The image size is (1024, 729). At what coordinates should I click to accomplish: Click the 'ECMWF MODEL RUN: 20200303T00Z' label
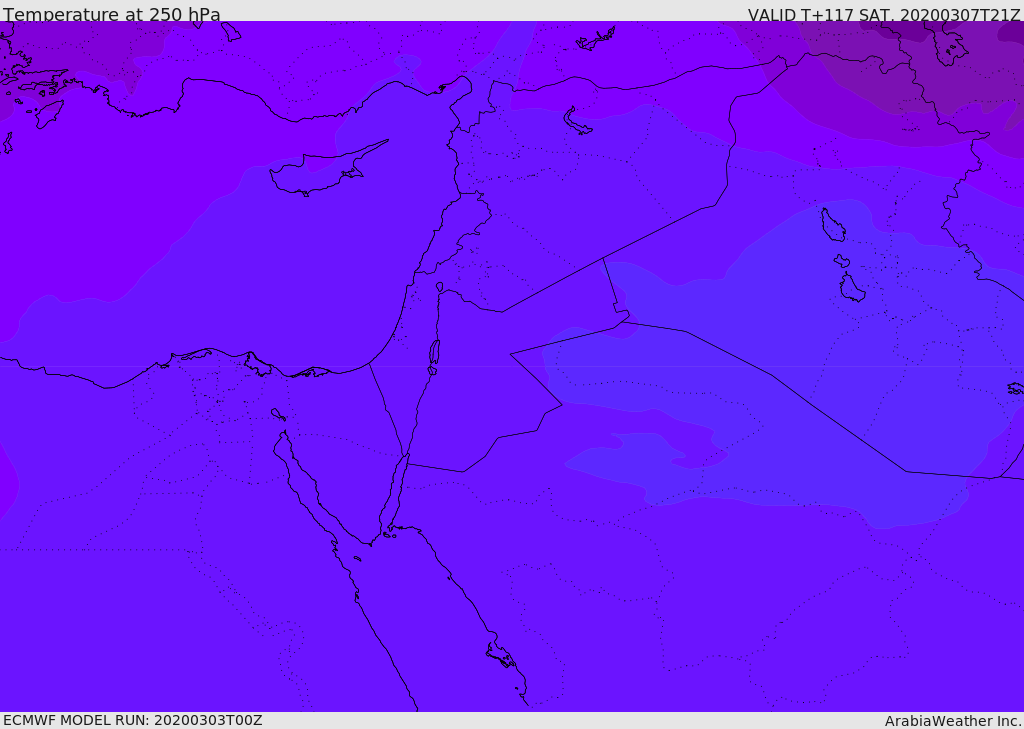click(x=133, y=720)
